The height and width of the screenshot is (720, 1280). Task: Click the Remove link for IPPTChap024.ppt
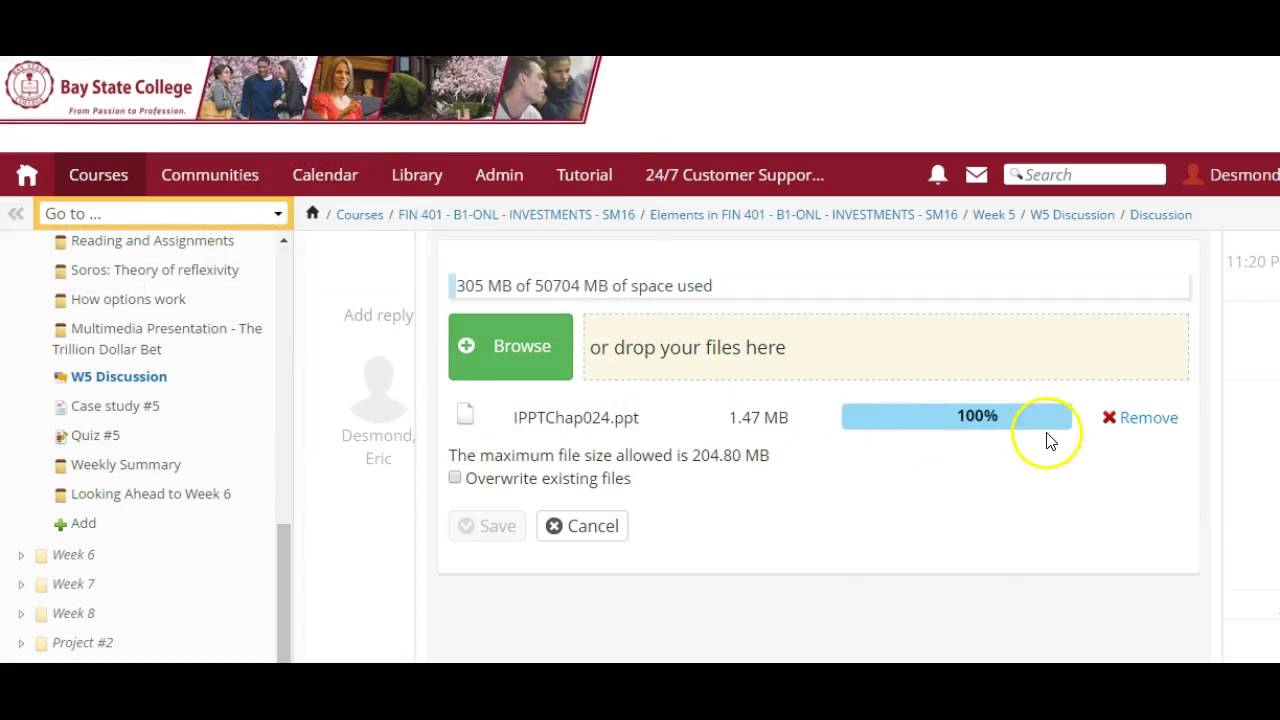(1148, 417)
